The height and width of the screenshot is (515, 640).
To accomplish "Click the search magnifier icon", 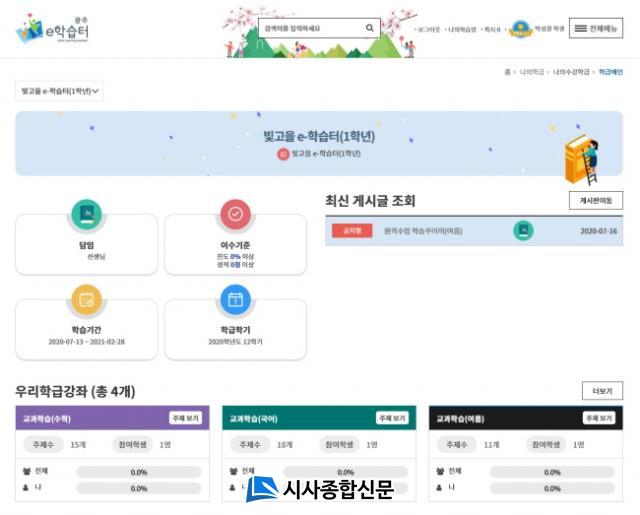I will pos(369,28).
